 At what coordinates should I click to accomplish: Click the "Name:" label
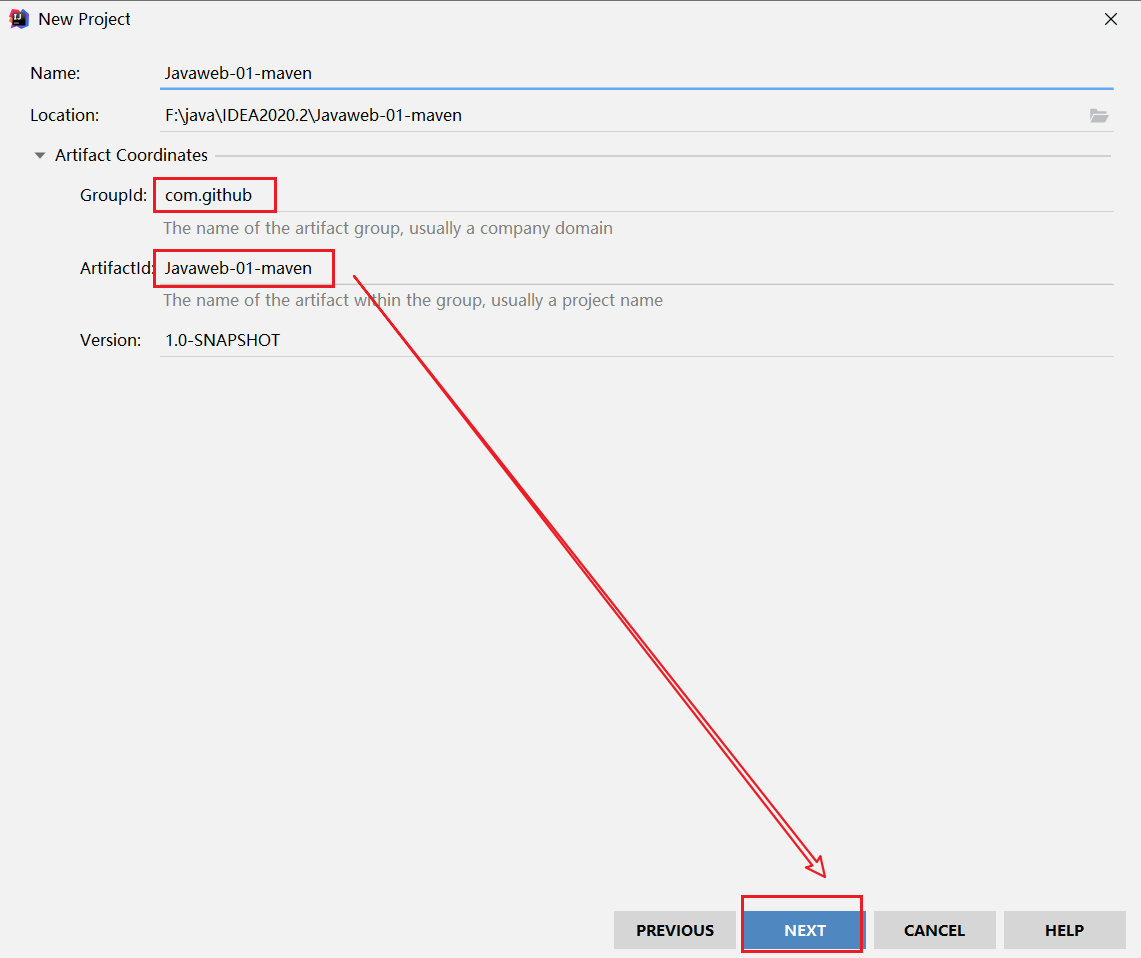pos(55,73)
